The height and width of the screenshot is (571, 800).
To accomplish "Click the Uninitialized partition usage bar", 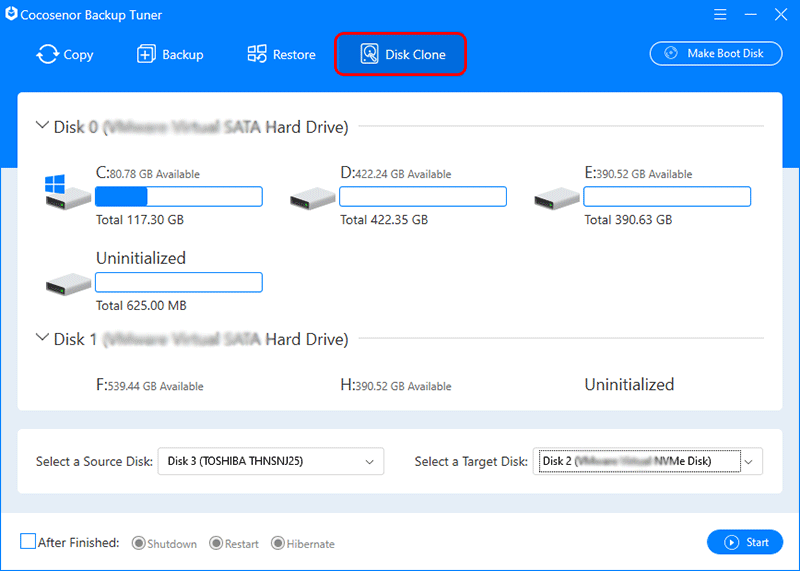I will [179, 282].
